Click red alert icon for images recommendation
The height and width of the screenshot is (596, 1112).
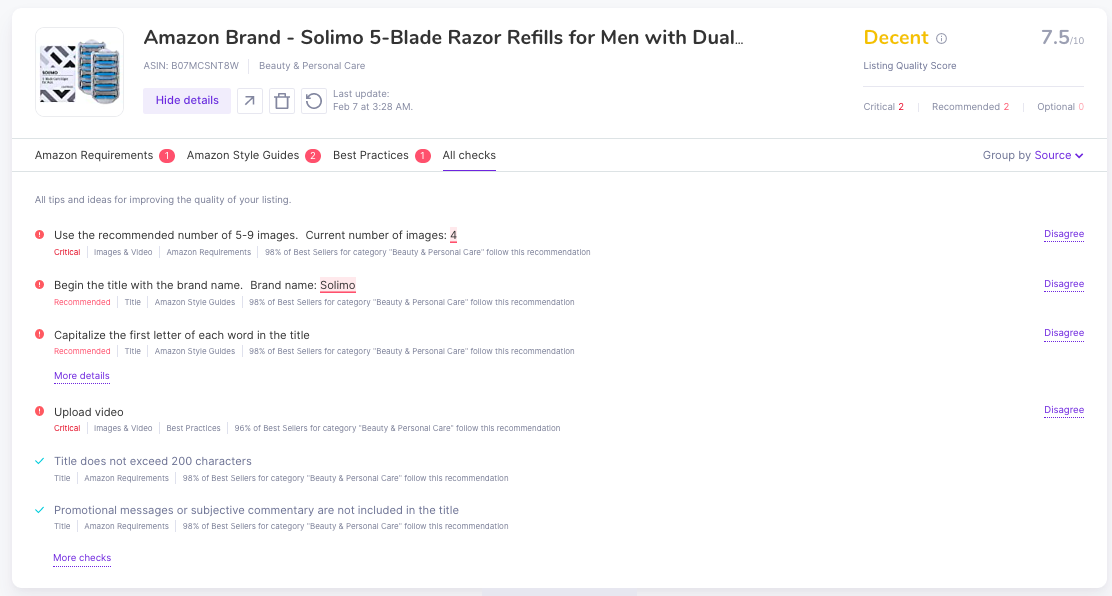[x=40, y=235]
